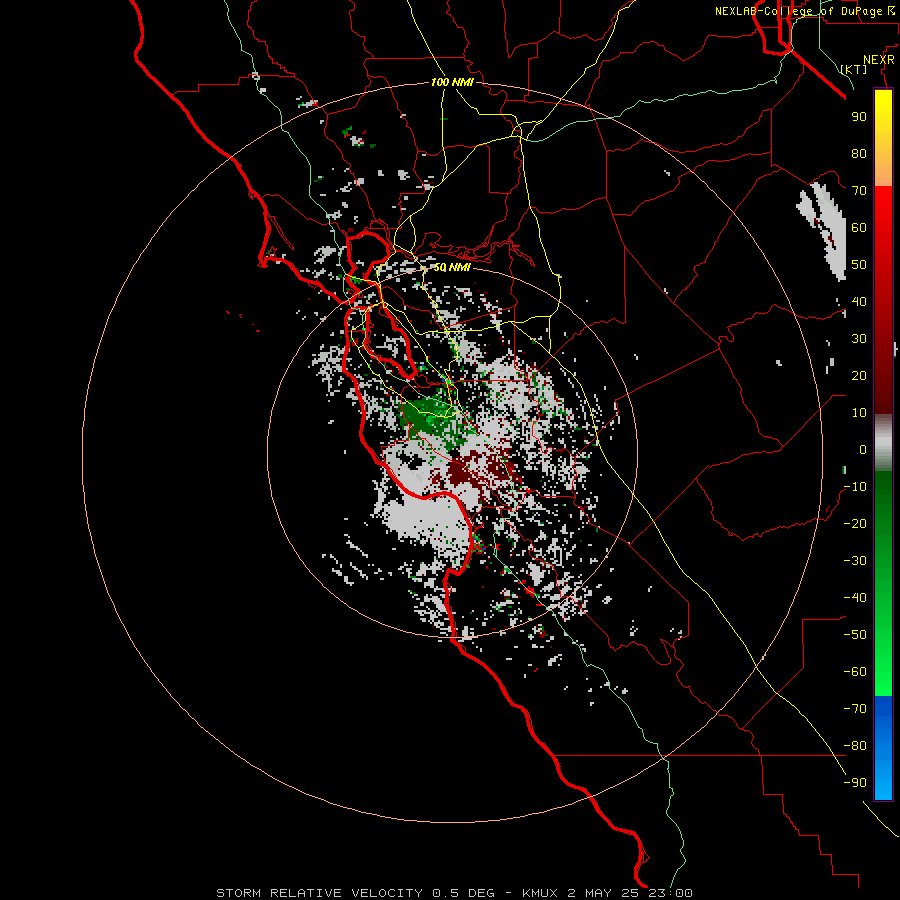Click the NEXR label near the color bar
The image size is (900, 900).
click(x=879, y=60)
